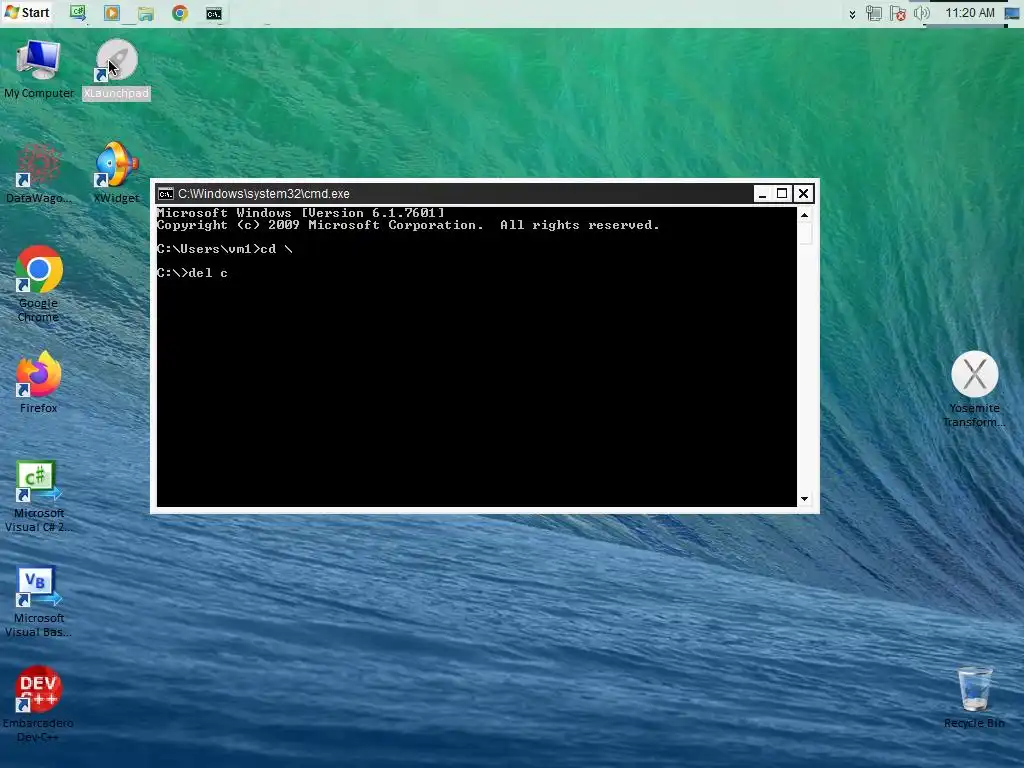Viewport: 1024px width, 768px height.
Task: Click the show desktop monitor icon
Action: 1012,13
